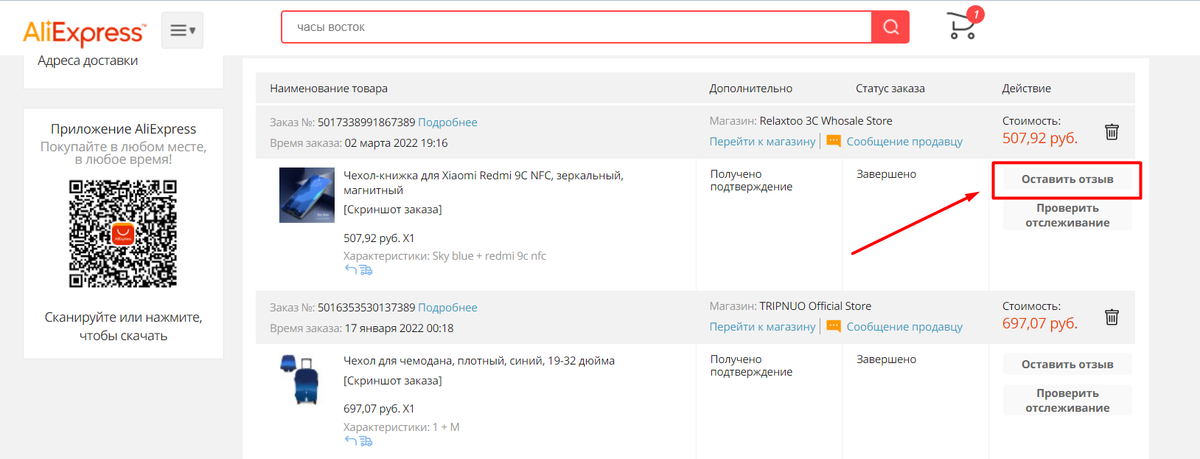This screenshot has height=459, width=1200.
Task: Open 'Подробнее' for order 5016353530137389
Action: 448,307
